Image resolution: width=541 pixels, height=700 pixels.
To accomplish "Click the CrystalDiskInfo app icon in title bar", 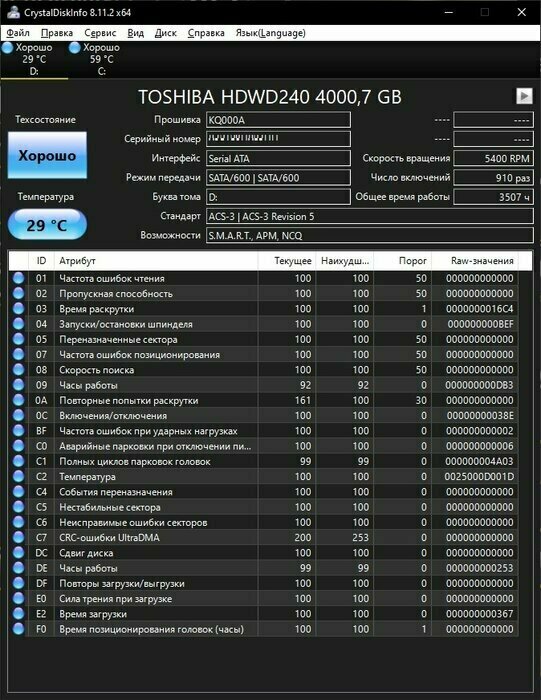I will (x=13, y=12).
